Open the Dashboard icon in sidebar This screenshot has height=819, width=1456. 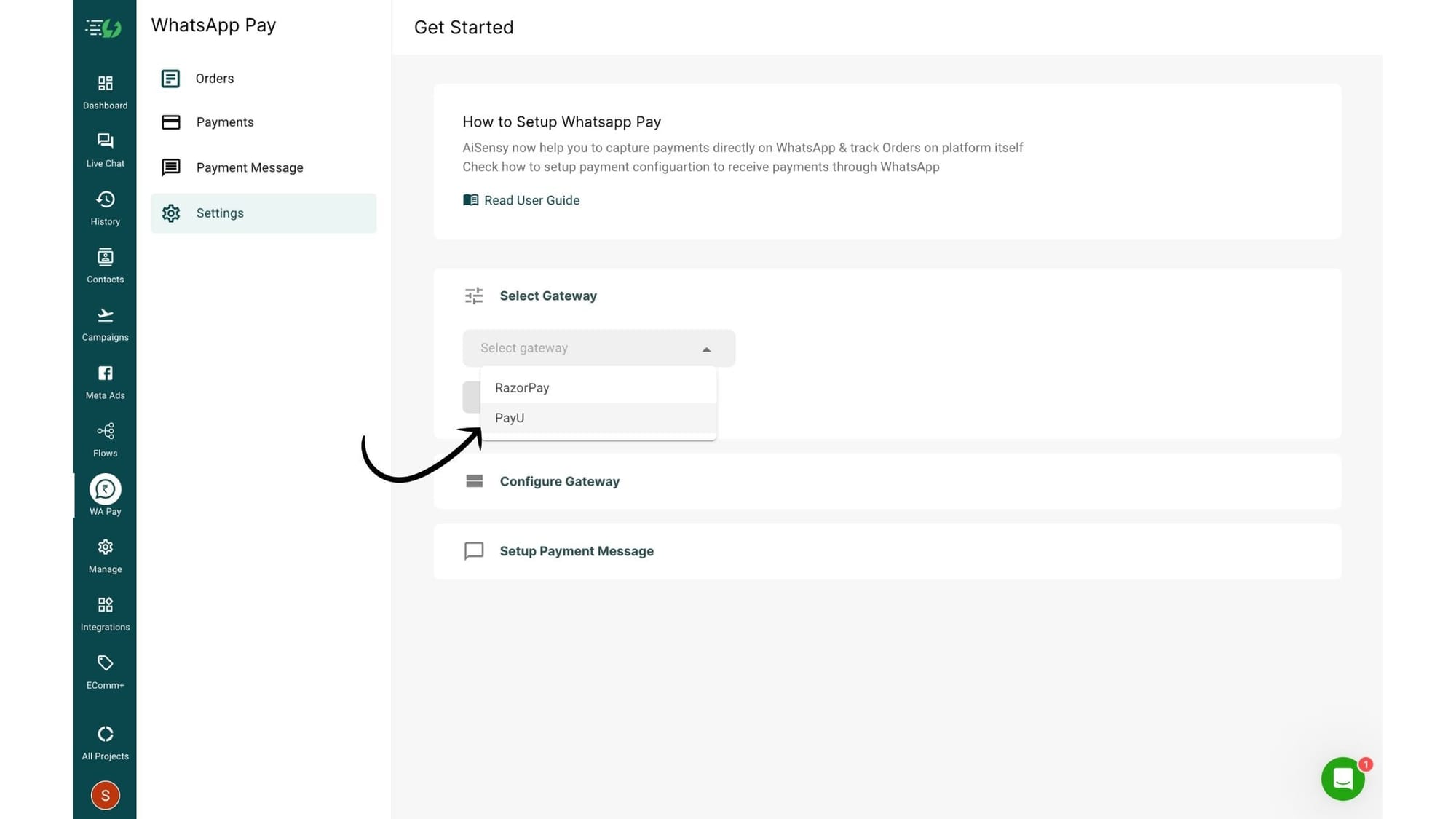(x=105, y=84)
